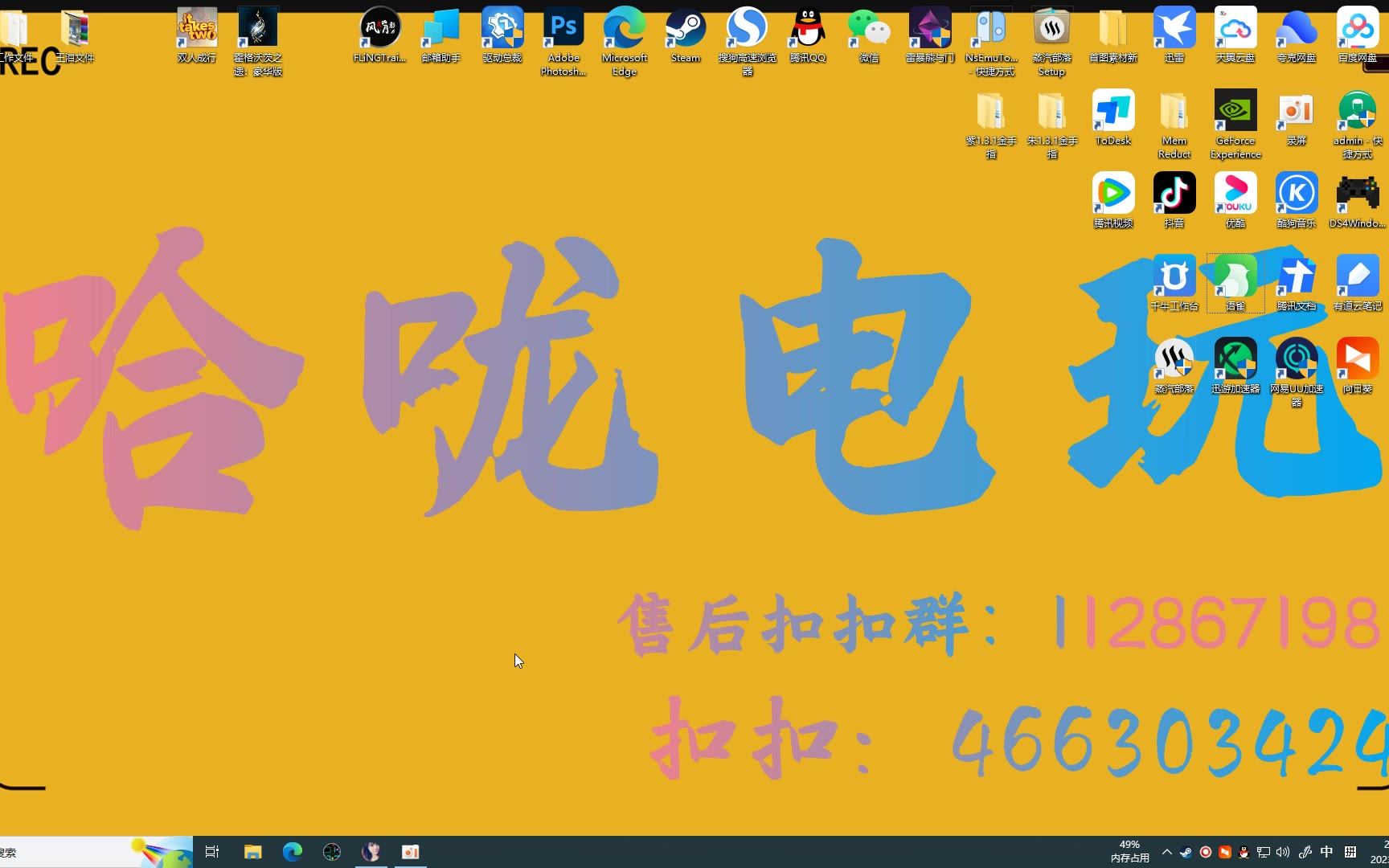Viewport: 1389px width, 868px height.
Task: Click the volume speaker icon in tray
Action: point(1283,852)
